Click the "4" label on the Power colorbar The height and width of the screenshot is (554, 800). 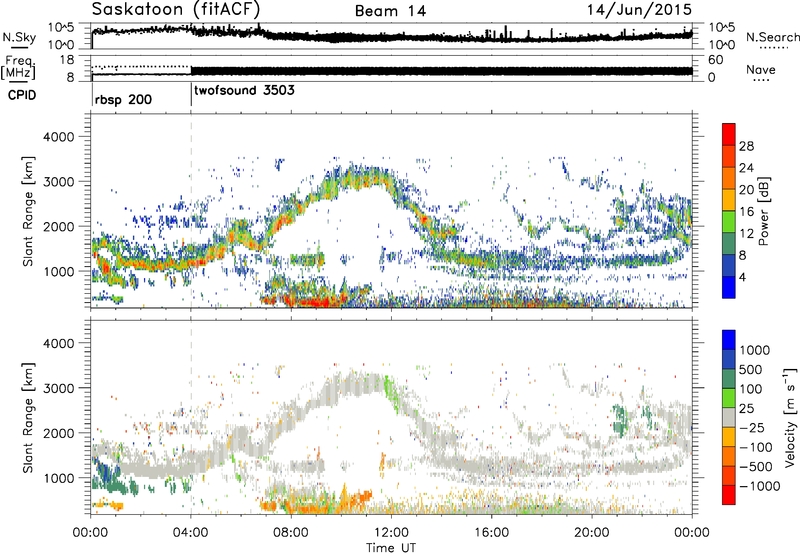(742, 278)
